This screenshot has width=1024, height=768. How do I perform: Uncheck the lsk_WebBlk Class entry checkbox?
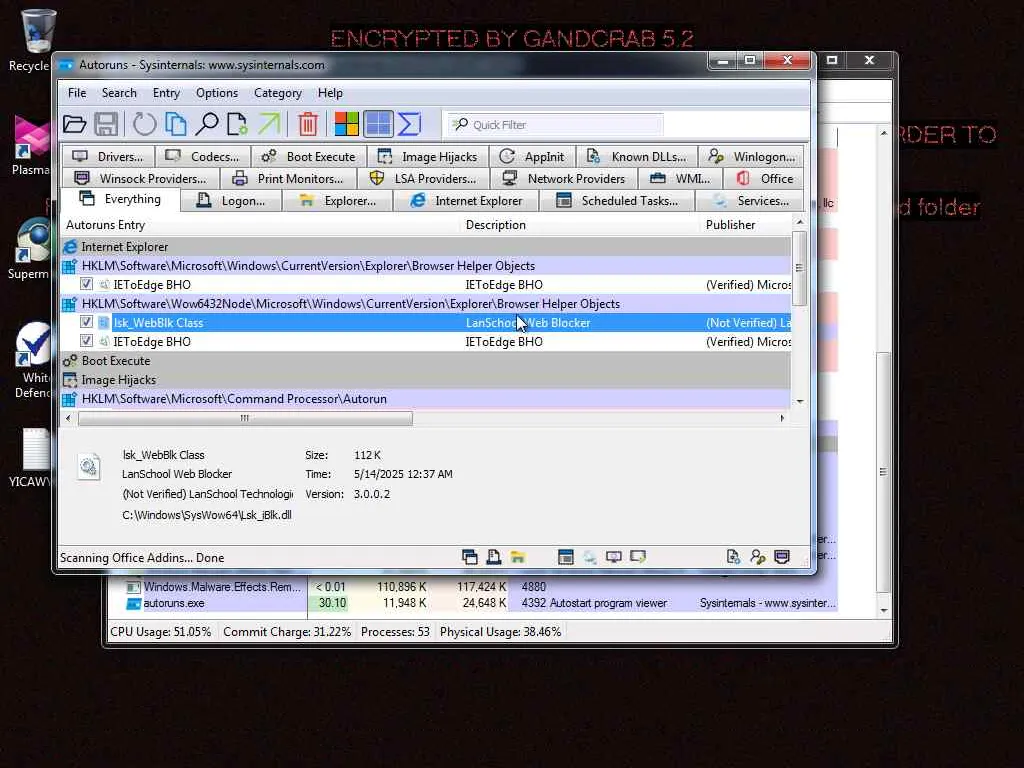pos(86,323)
